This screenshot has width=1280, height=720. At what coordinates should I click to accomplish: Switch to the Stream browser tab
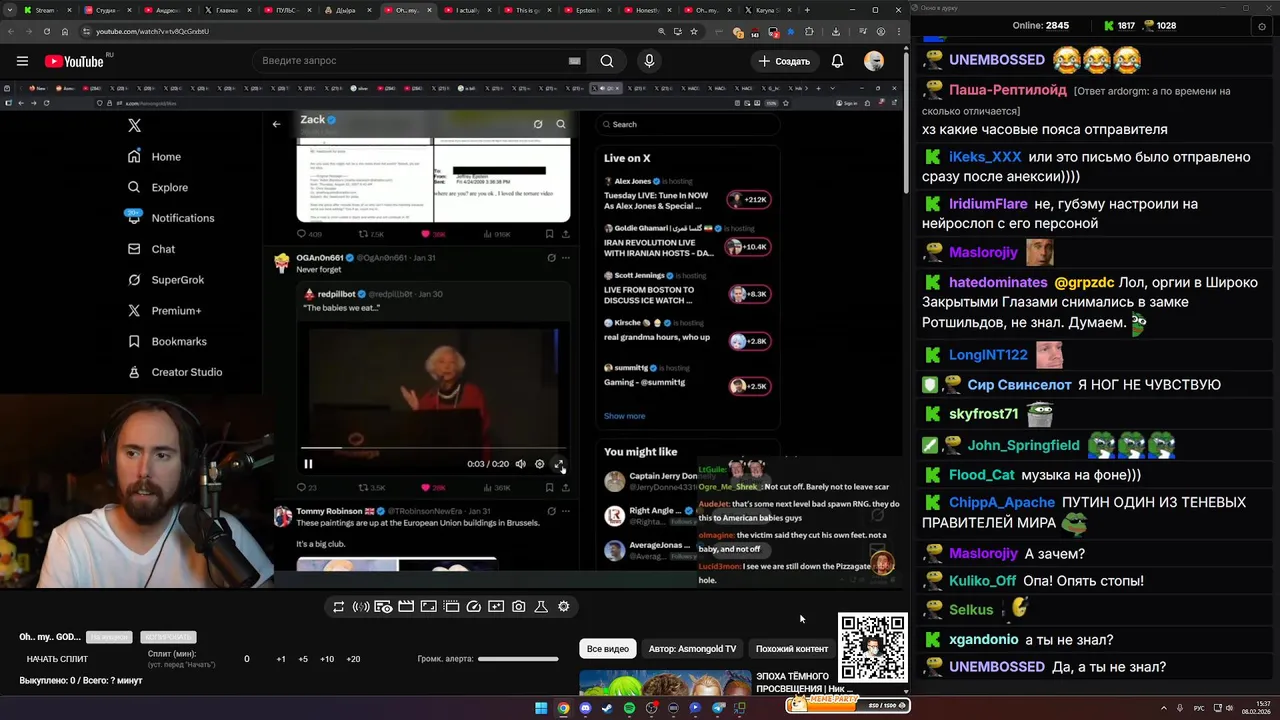pyautogui.click(x=47, y=10)
